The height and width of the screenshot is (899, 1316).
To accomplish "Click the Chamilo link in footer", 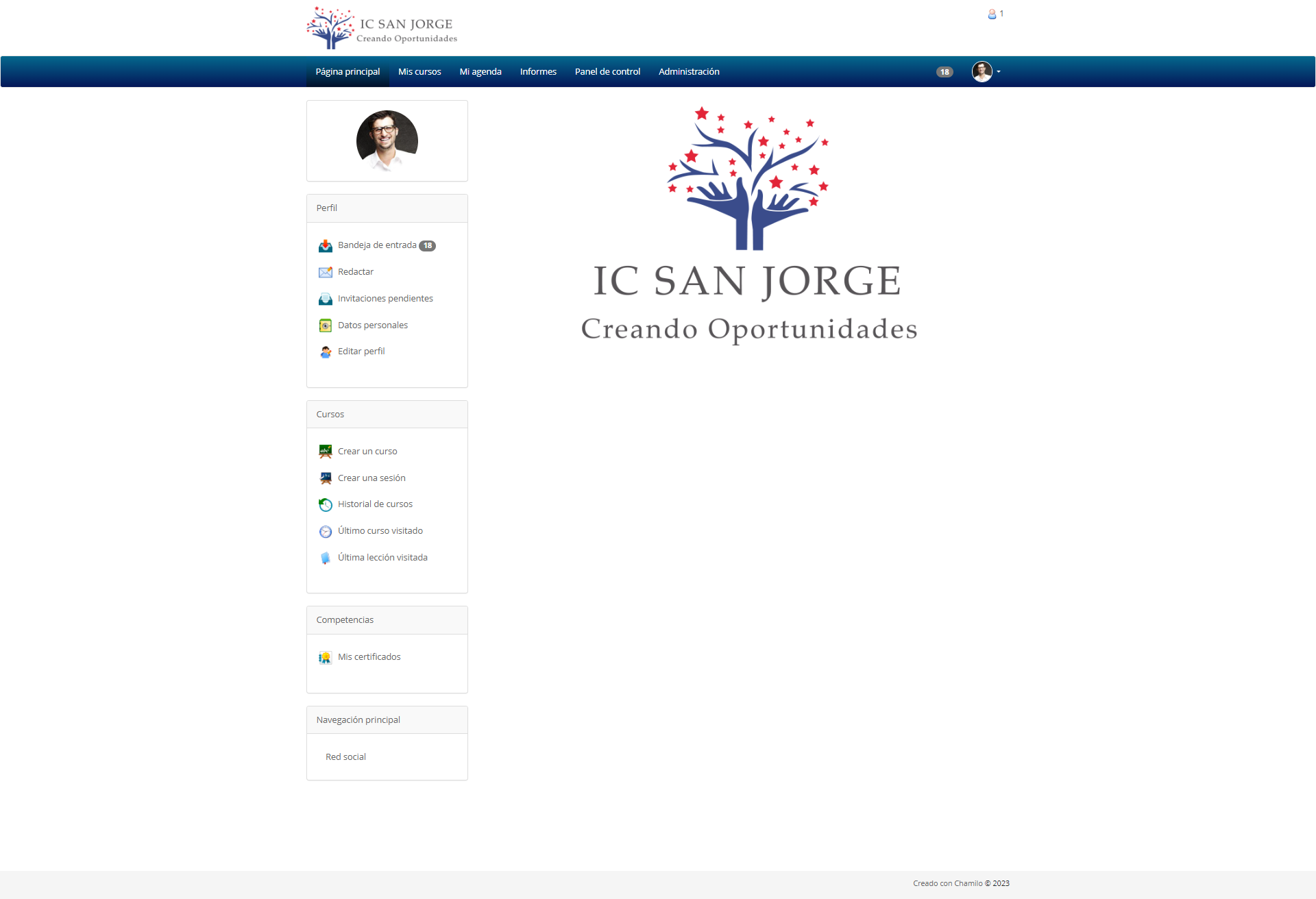I will (x=968, y=883).
